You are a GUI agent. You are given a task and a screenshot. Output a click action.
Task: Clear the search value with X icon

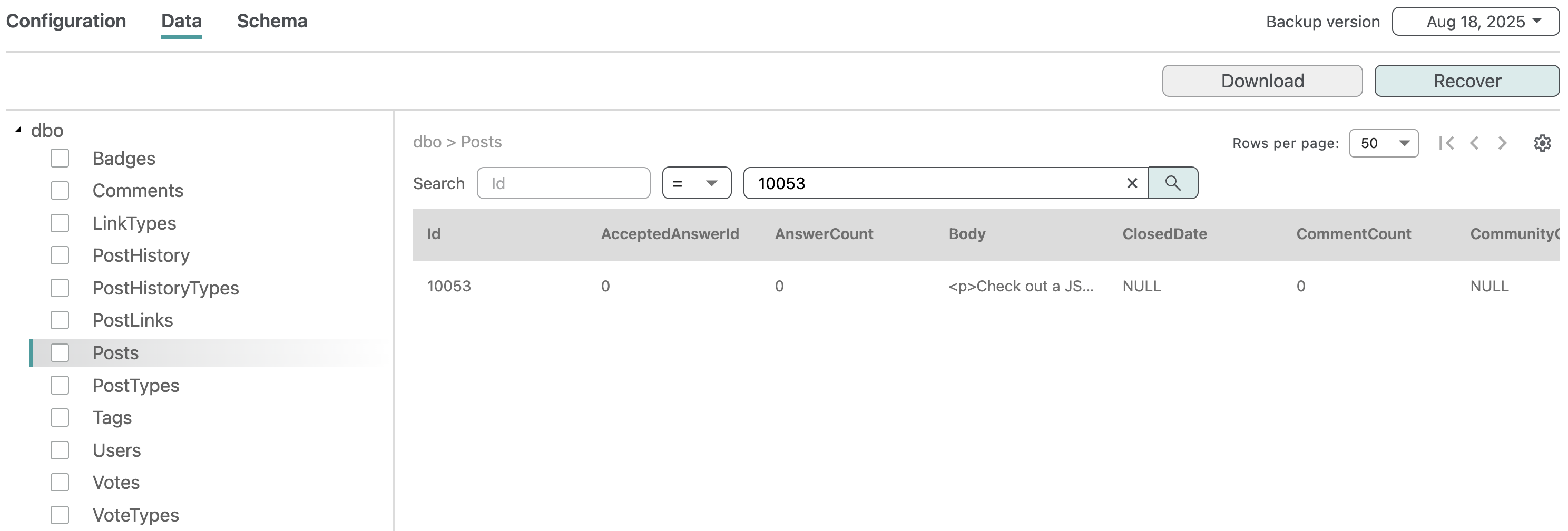point(1132,183)
